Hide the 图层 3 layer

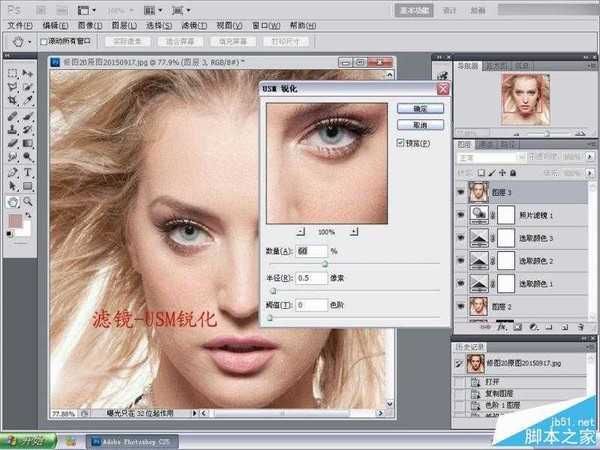(x=461, y=192)
